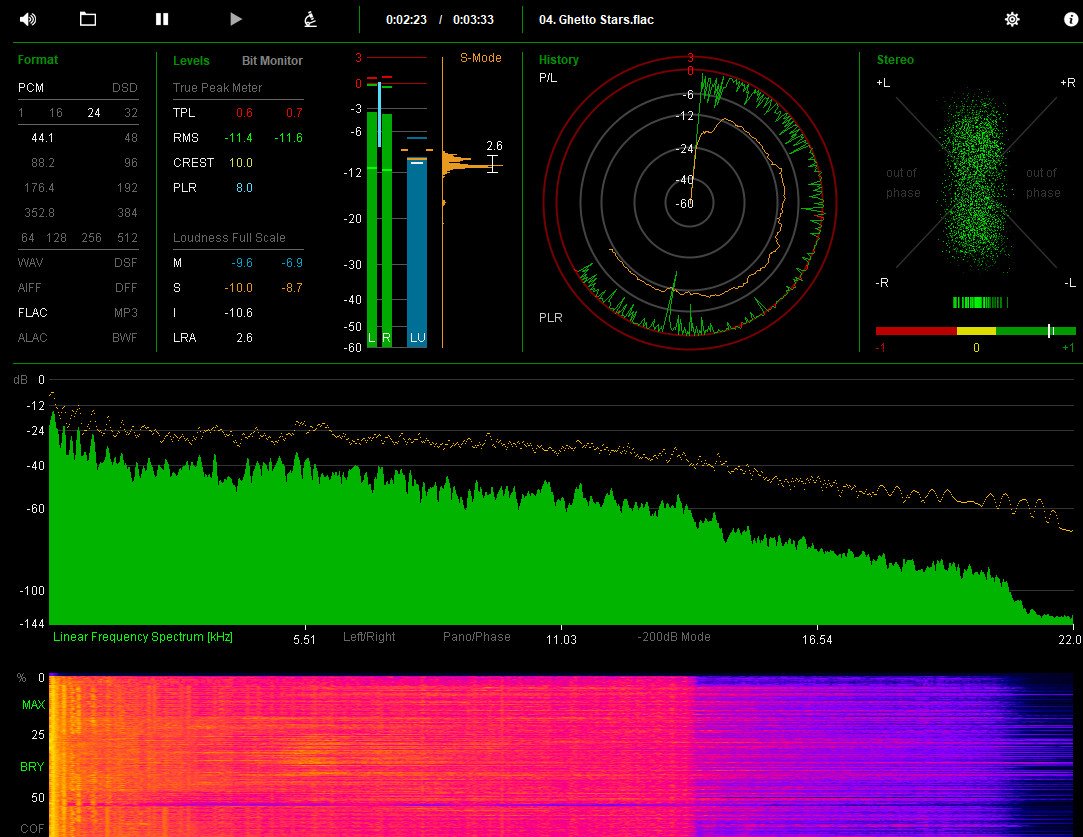Image resolution: width=1083 pixels, height=837 pixels.
Task: Click the stereo correlation meter bar
Action: [975, 331]
